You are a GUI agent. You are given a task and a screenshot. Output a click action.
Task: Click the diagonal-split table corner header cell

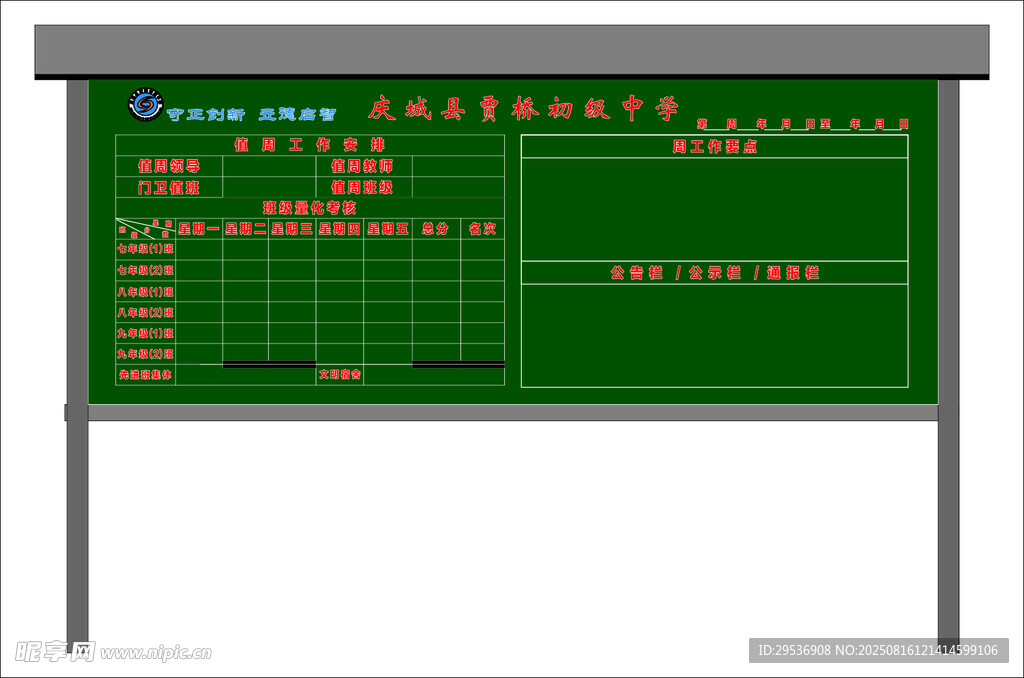145,228
